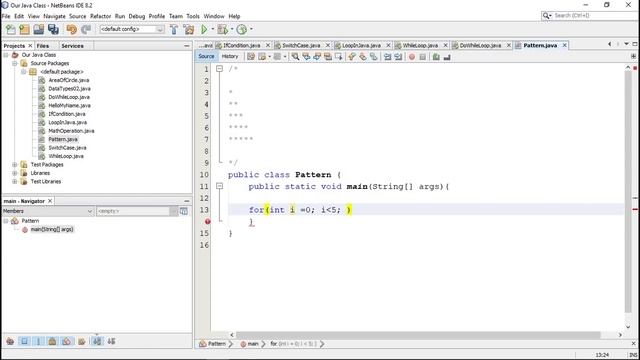The image size is (640, 360).
Task: Click the Find Previous Occurrence editor icon
Action: point(306,57)
